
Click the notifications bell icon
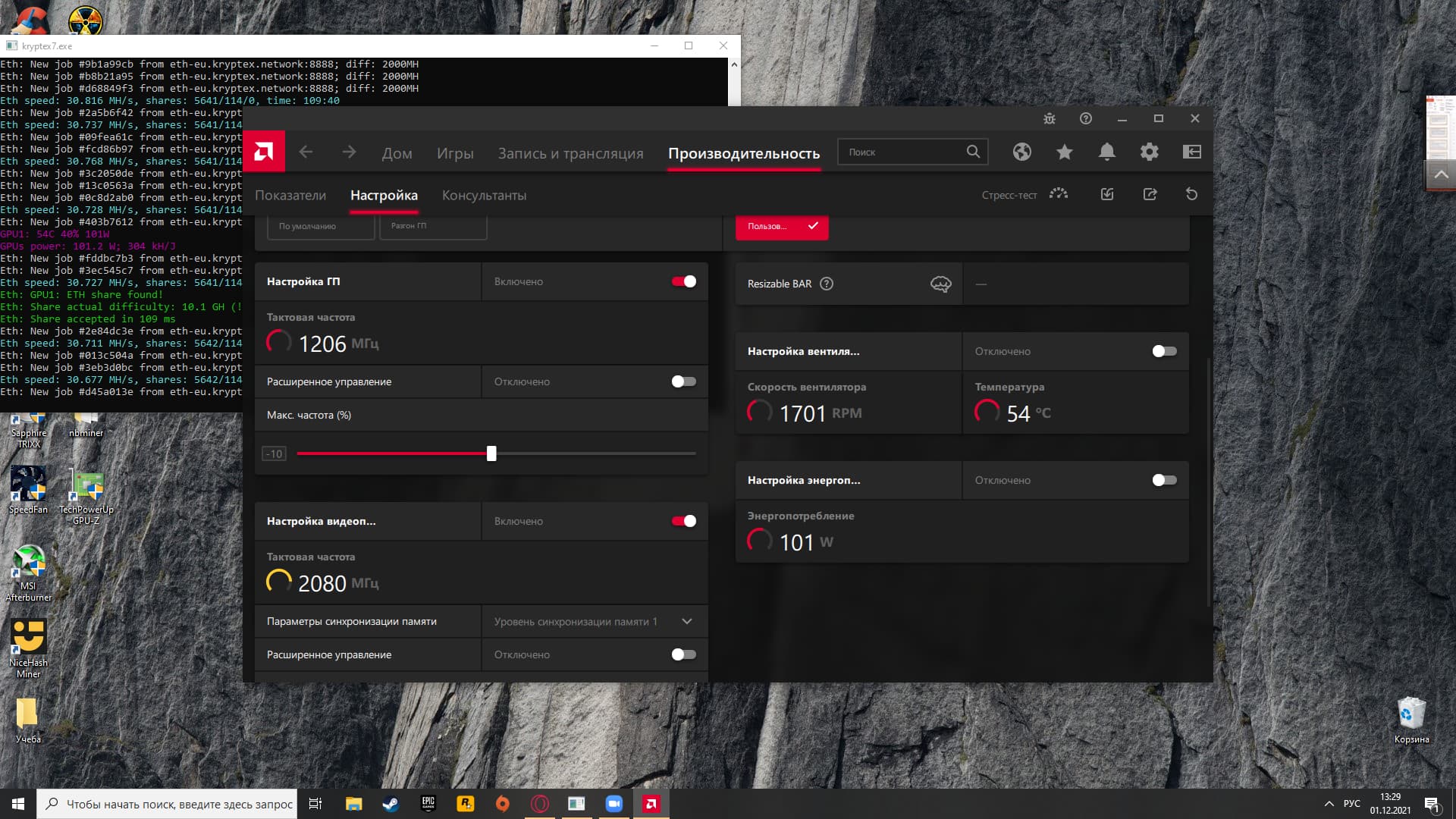click(1107, 152)
